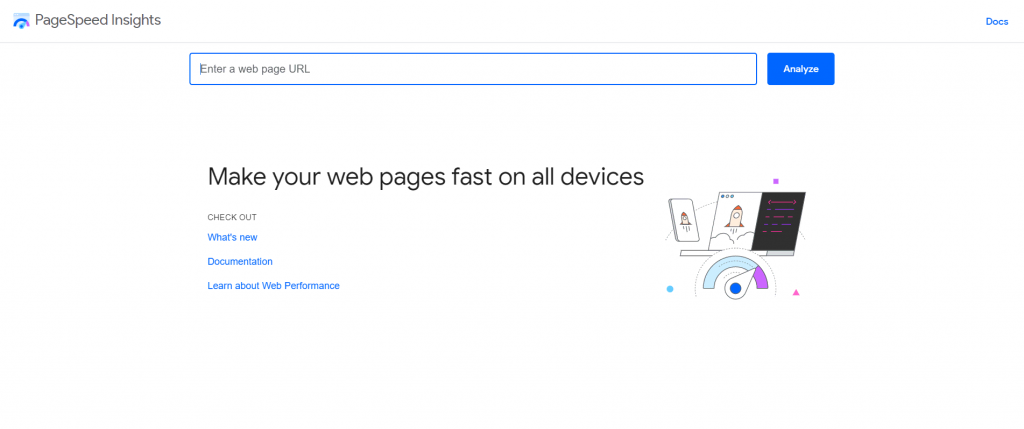Focus the web page URL input field
1024x429 pixels.
473,69
